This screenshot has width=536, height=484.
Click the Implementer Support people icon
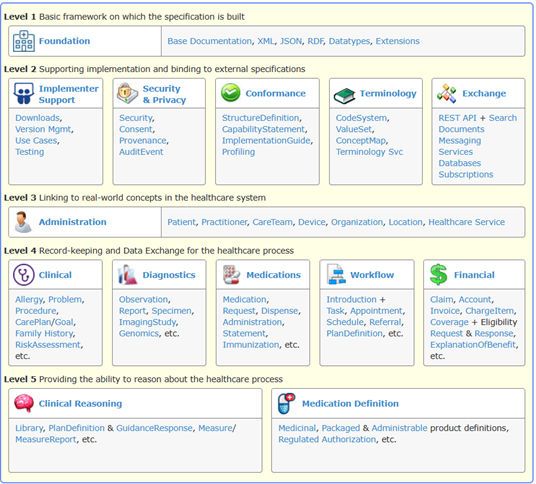click(x=24, y=93)
